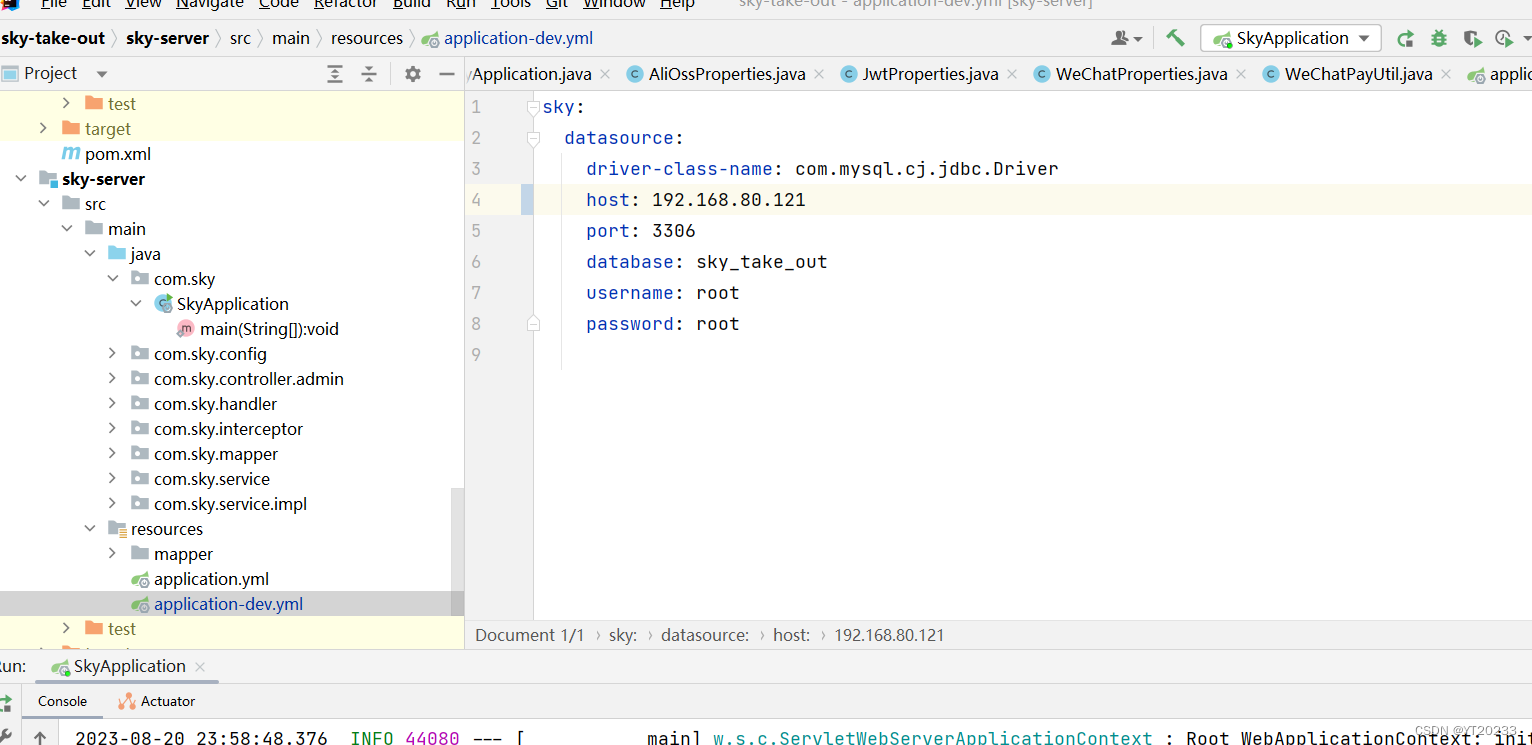Select application.yml in project tree

211,579
